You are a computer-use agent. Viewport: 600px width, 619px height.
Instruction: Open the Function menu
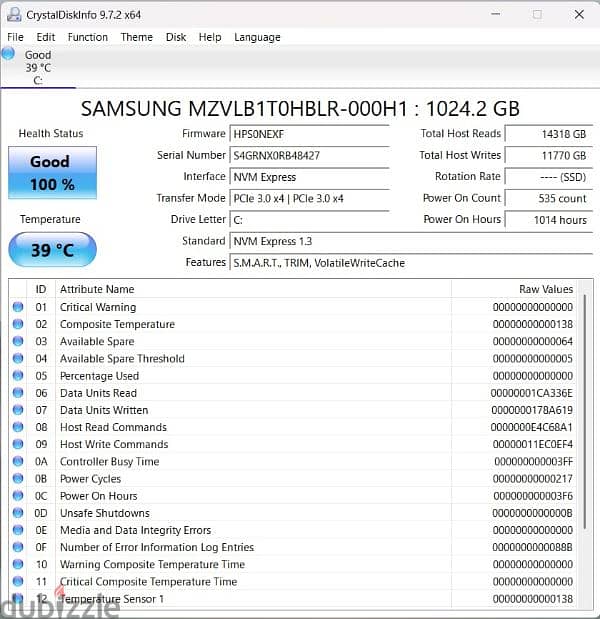[88, 37]
